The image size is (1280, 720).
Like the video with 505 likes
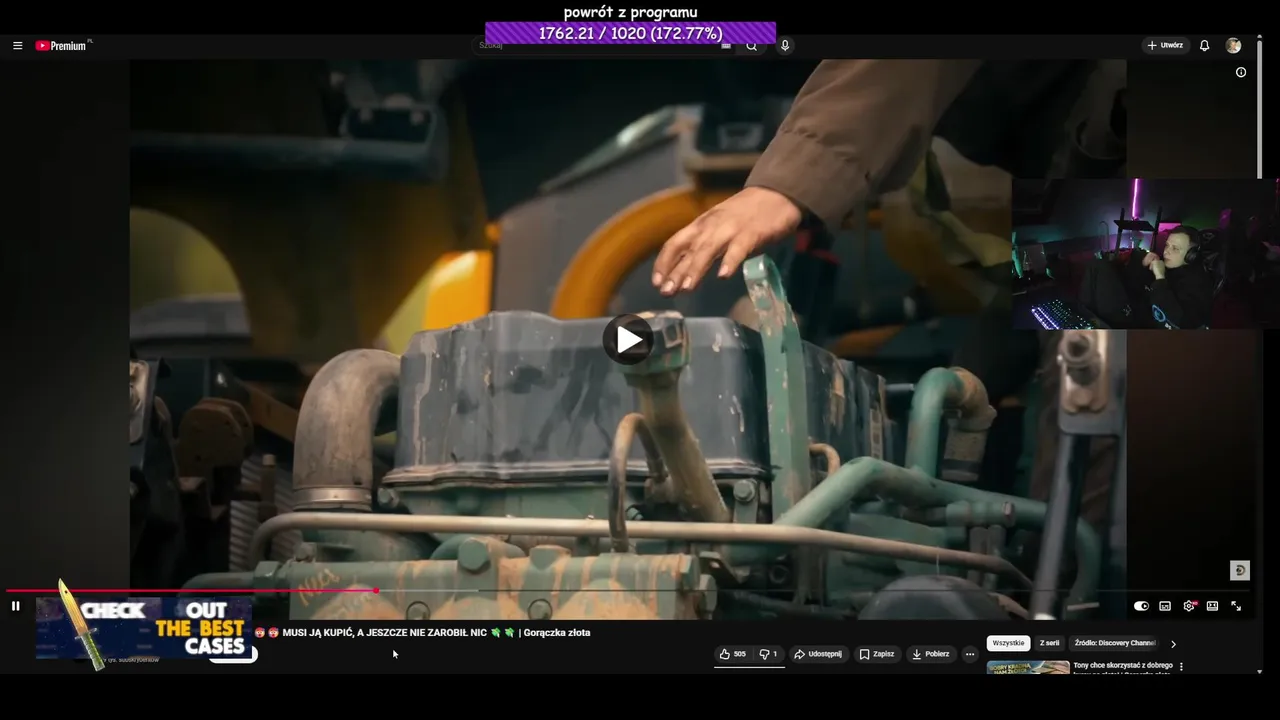tap(732, 654)
